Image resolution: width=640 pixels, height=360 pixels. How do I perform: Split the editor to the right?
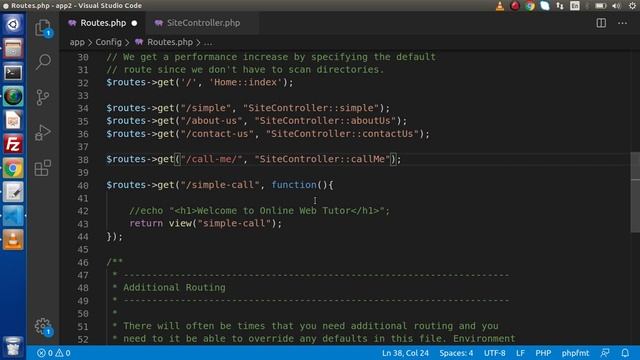pos(601,23)
